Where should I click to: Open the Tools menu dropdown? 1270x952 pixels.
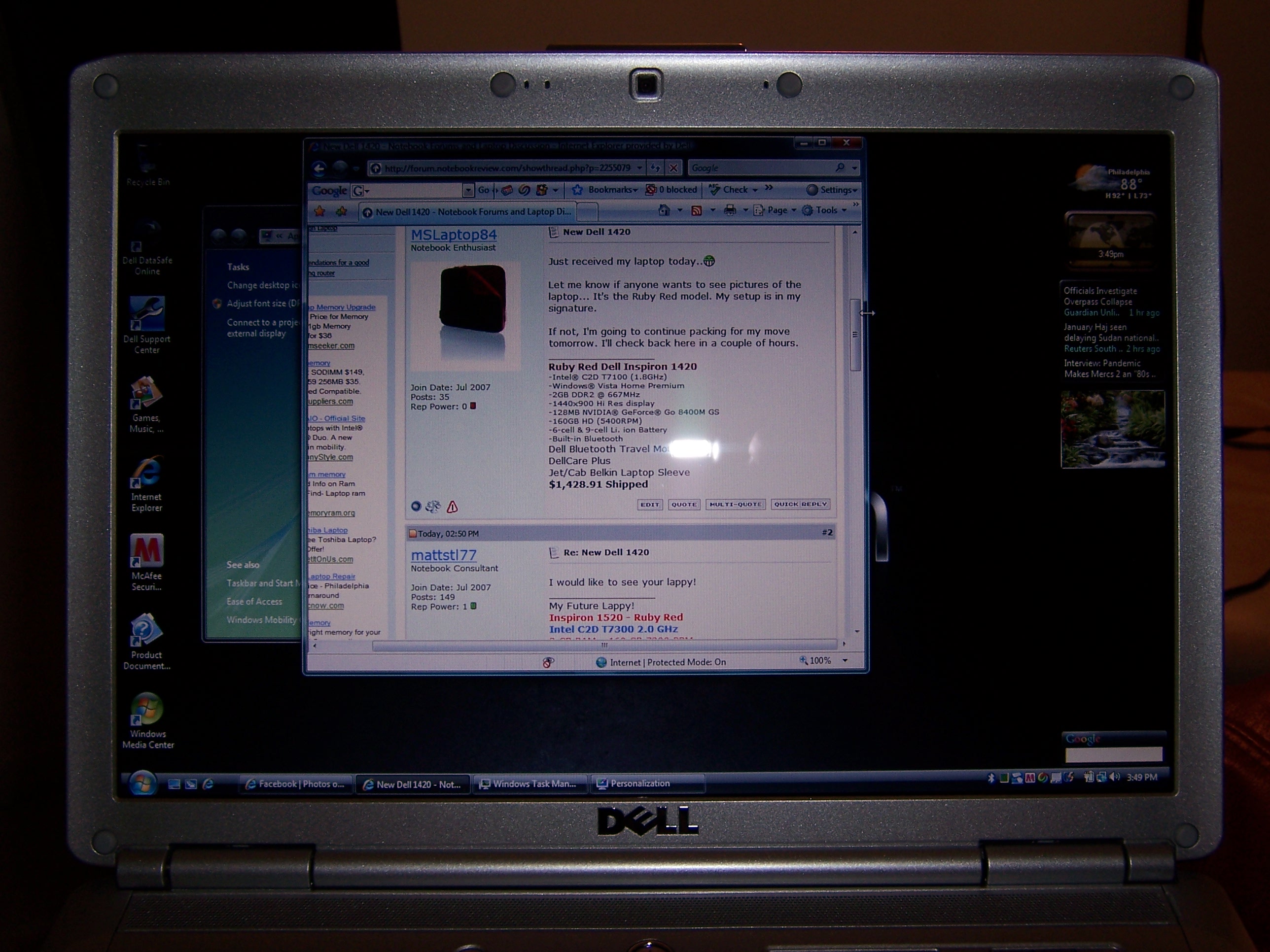[825, 210]
